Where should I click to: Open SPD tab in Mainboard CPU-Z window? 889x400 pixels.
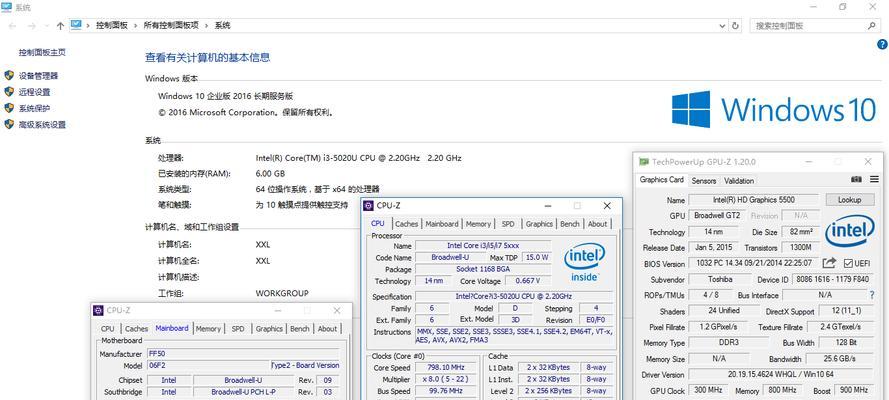[238, 329]
